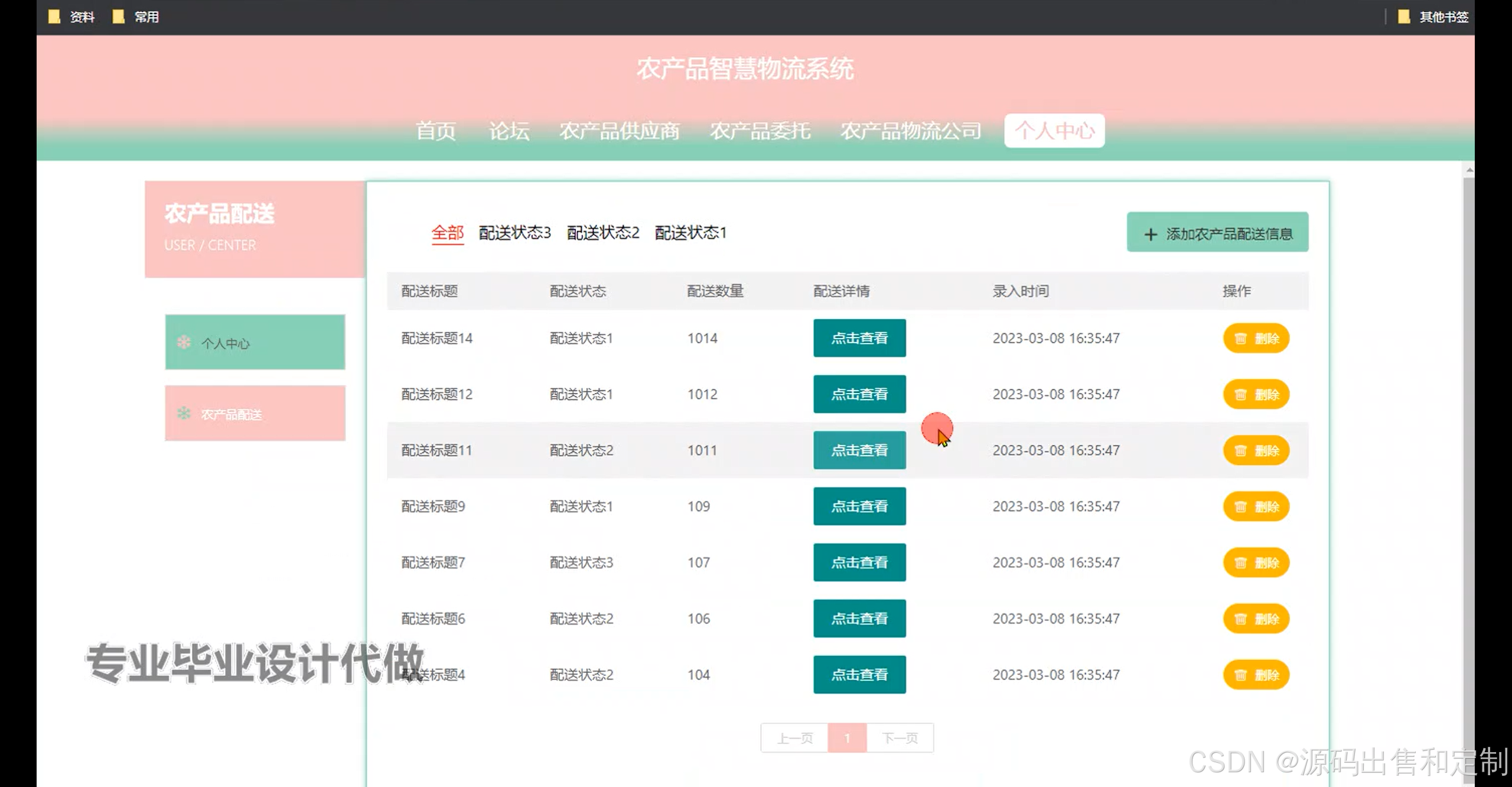This screenshot has width=1512, height=787.
Task: Go to 农产品供应商 in navigation
Action: pyautogui.click(x=619, y=131)
